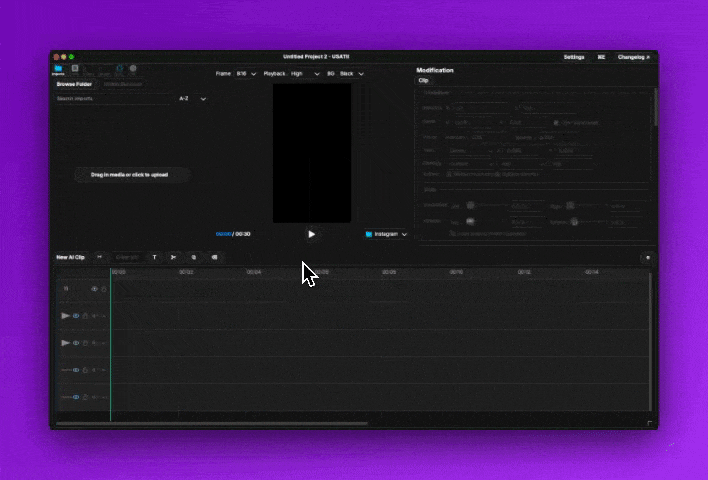
Task: Open the Frame 9:16 aspect dropdown
Action: coord(245,74)
